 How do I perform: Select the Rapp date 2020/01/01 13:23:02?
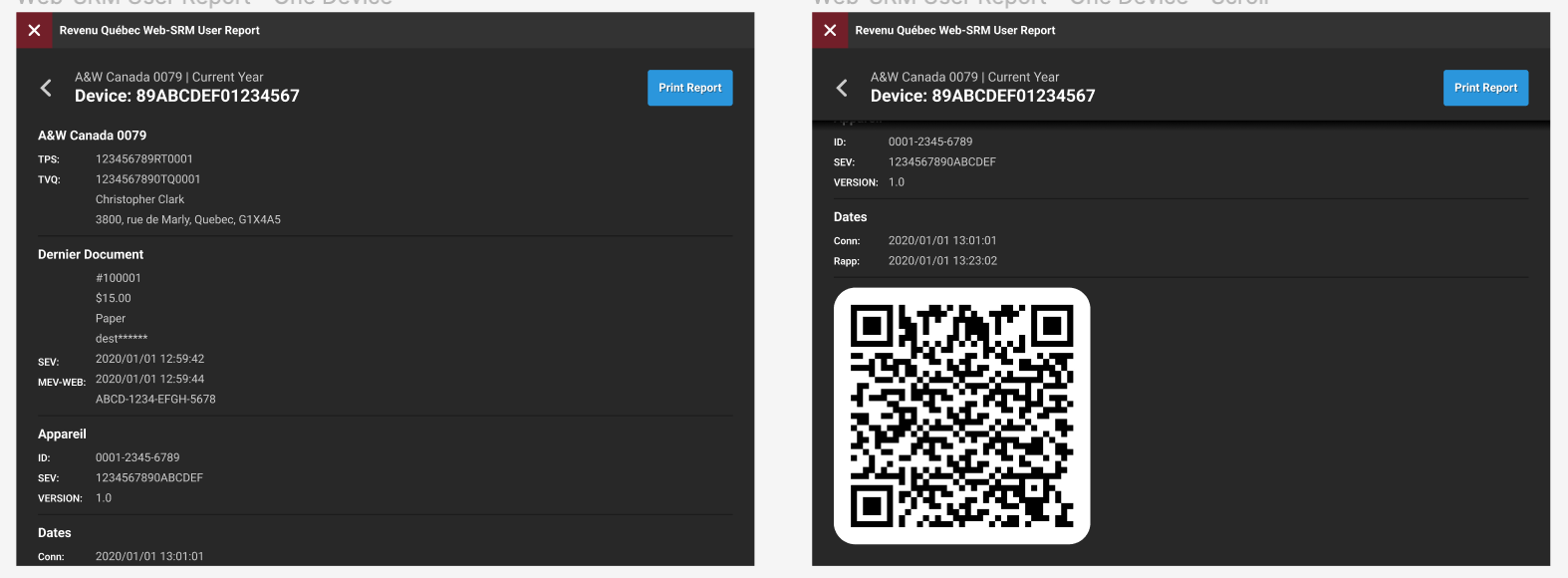pyautogui.click(x=942, y=261)
